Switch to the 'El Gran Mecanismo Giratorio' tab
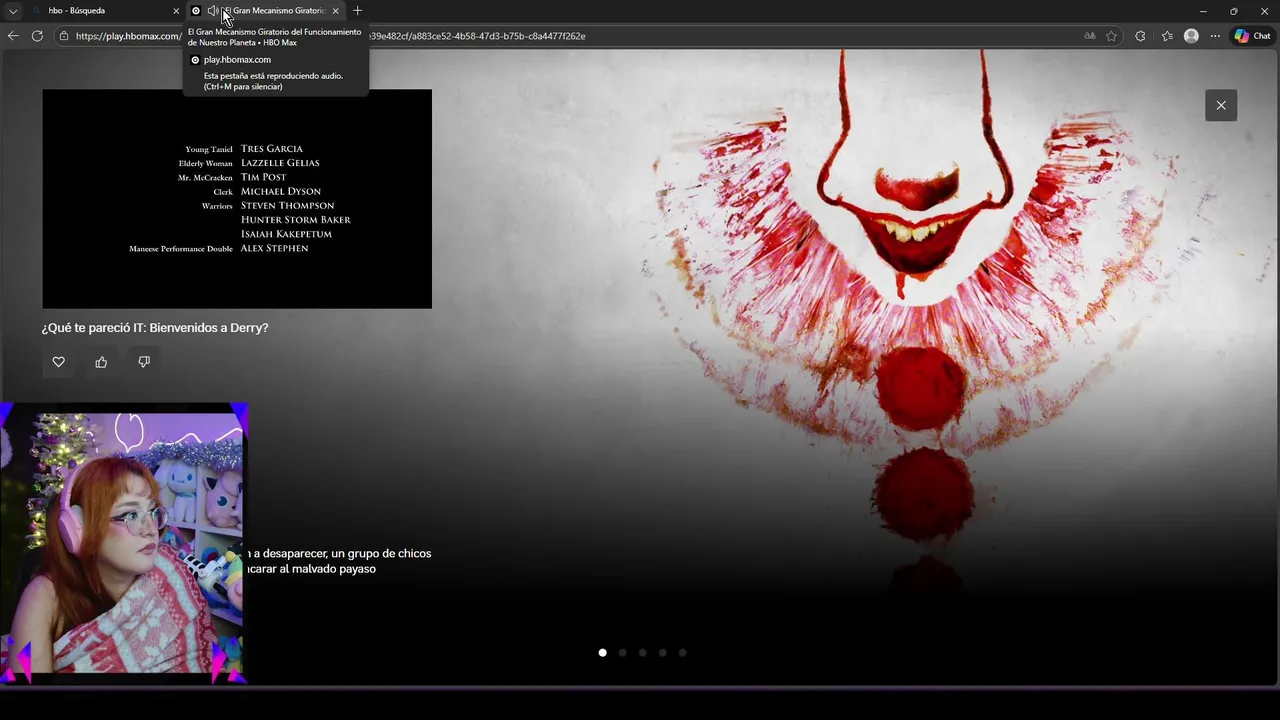 click(x=265, y=11)
